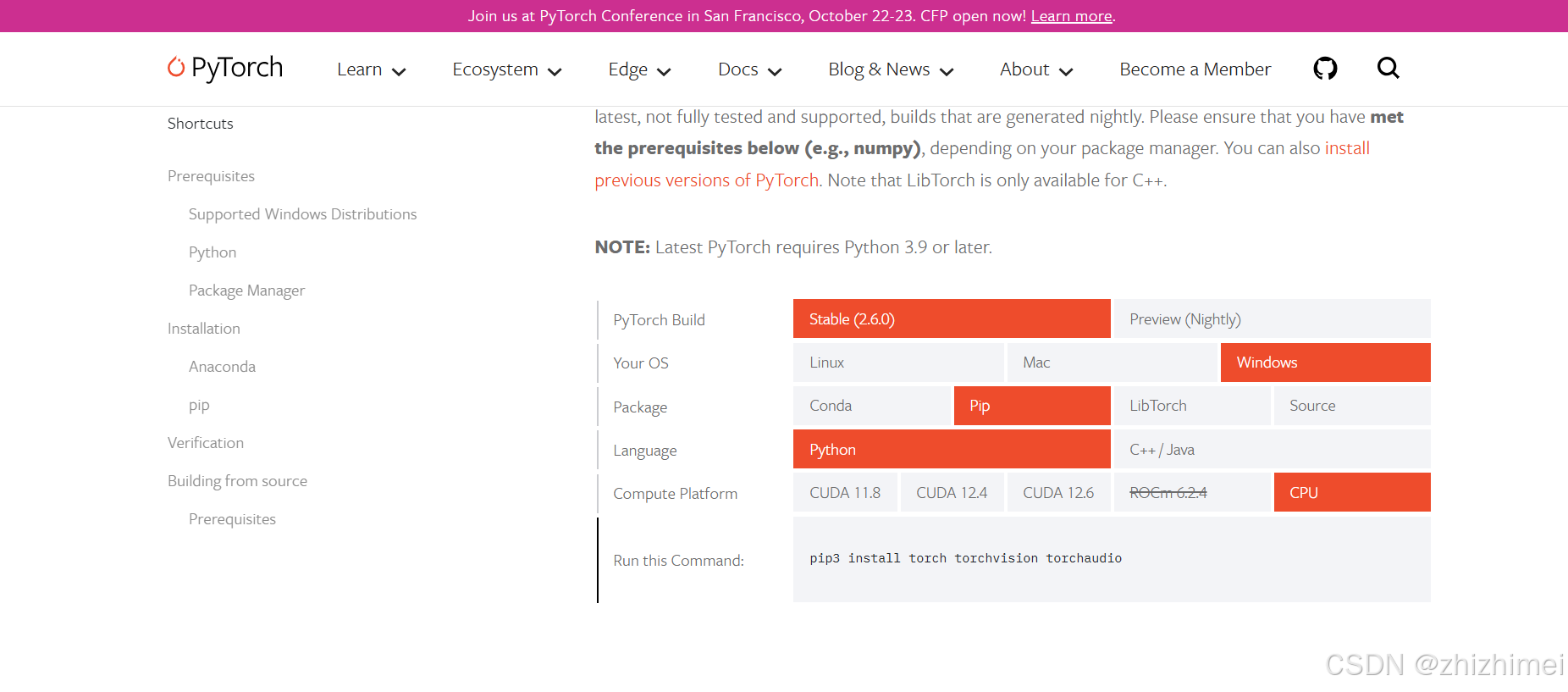Select Stable (2.6.0) build

tap(952, 318)
